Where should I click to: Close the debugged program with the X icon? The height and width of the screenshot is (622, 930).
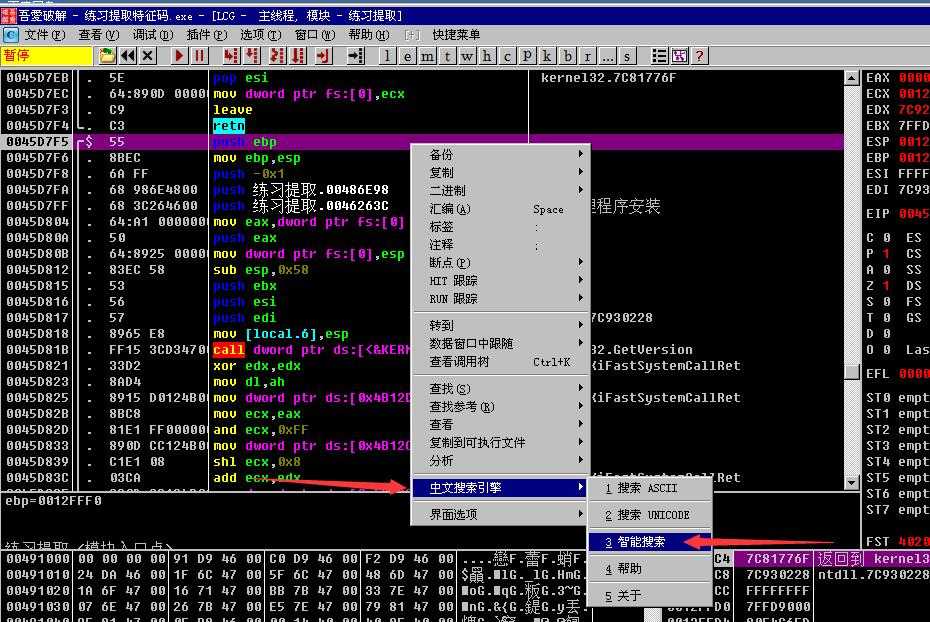[x=148, y=56]
